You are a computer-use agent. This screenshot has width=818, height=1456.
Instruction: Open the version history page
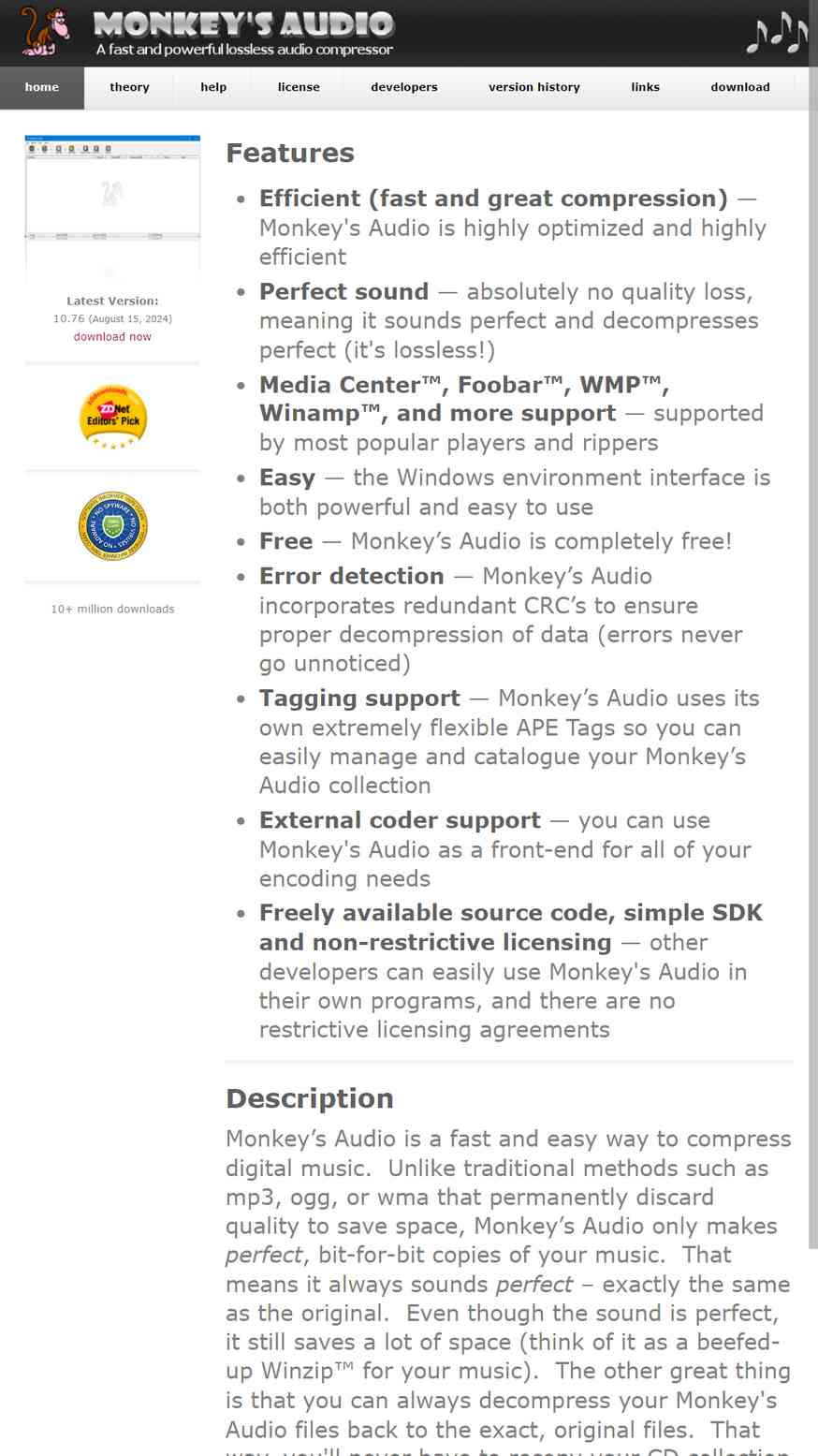[534, 87]
